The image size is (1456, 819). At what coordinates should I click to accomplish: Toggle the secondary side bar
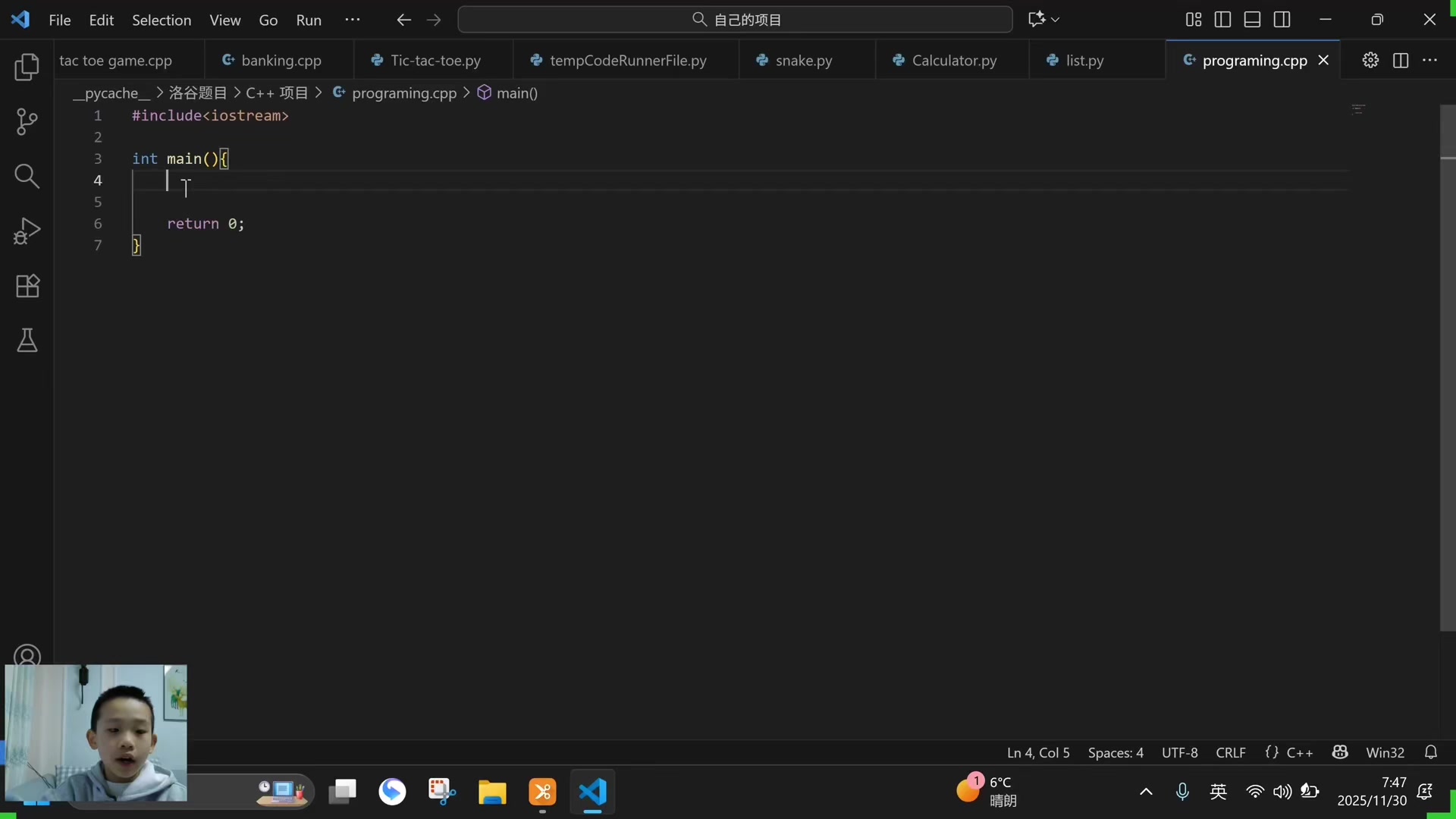[1282, 20]
